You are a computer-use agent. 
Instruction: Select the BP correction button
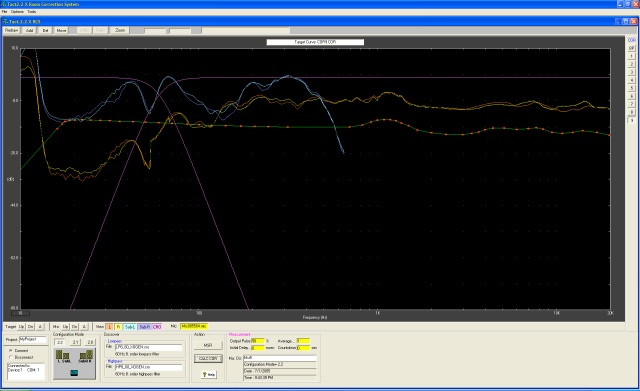pyautogui.click(x=631, y=48)
